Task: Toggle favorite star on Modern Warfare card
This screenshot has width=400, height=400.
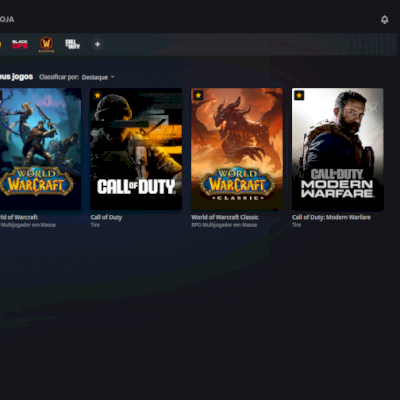Action: tap(299, 96)
